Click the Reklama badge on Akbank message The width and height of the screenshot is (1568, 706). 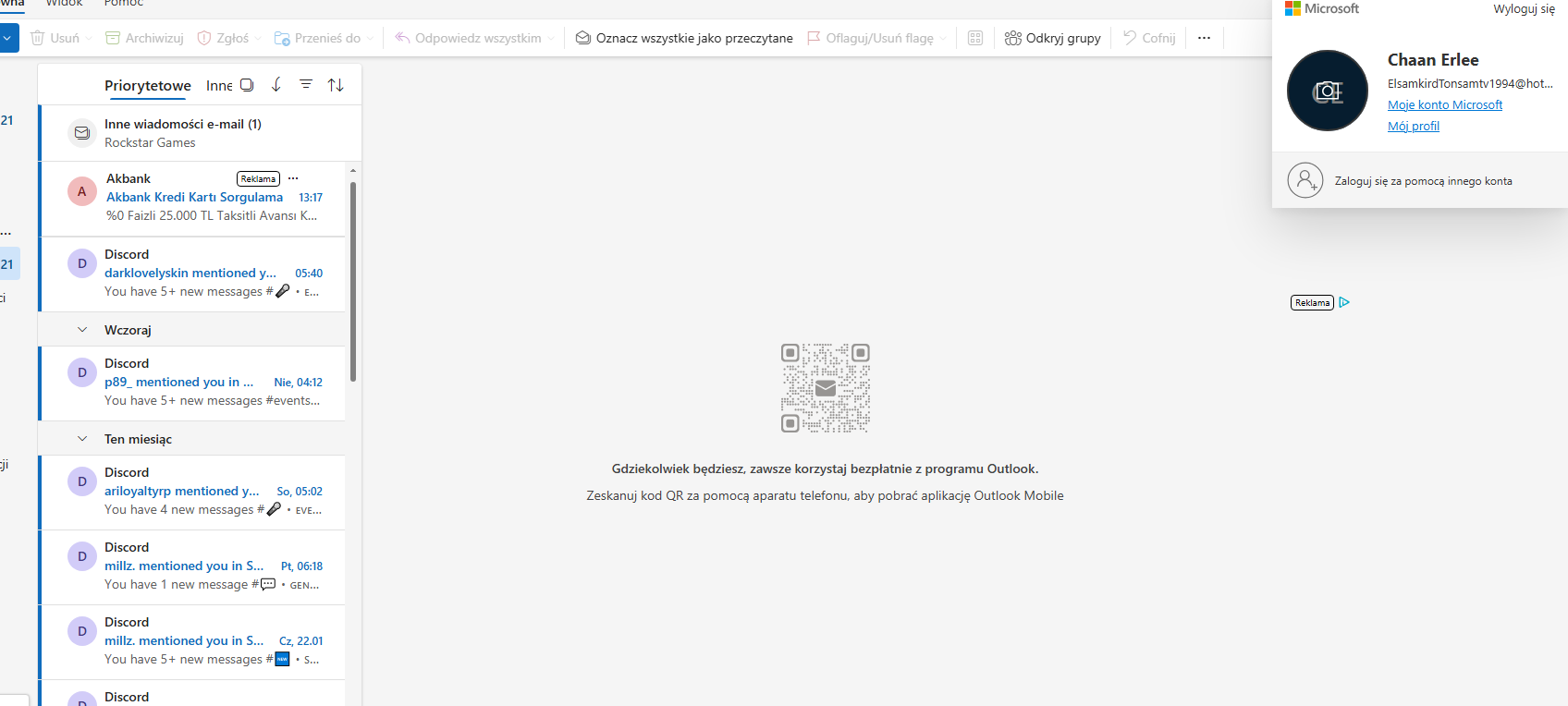pos(258,178)
